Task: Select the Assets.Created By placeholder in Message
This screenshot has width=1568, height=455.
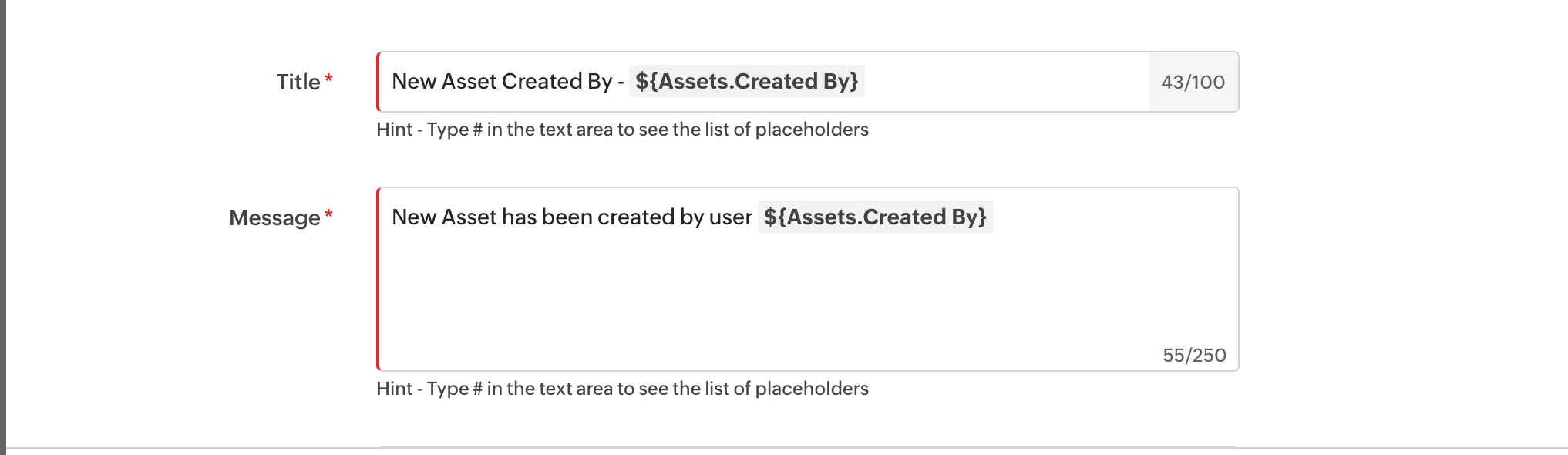Action: coord(875,217)
